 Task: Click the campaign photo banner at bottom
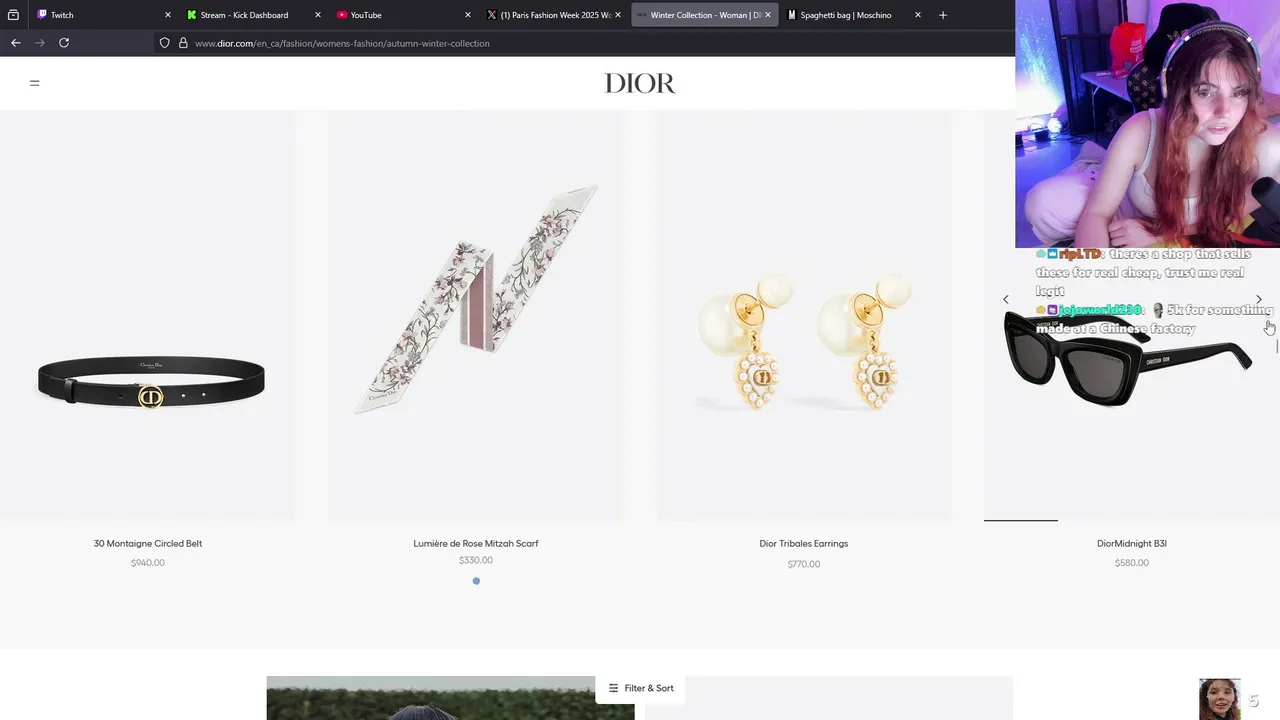point(450,698)
